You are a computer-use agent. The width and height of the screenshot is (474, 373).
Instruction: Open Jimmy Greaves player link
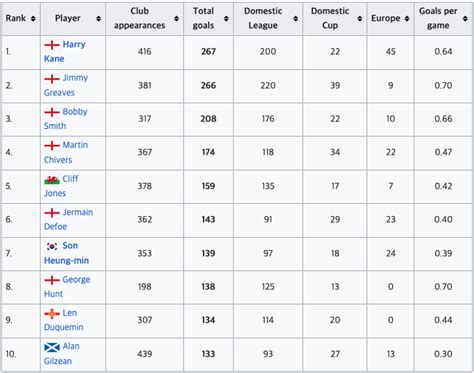pyautogui.click(x=66, y=85)
